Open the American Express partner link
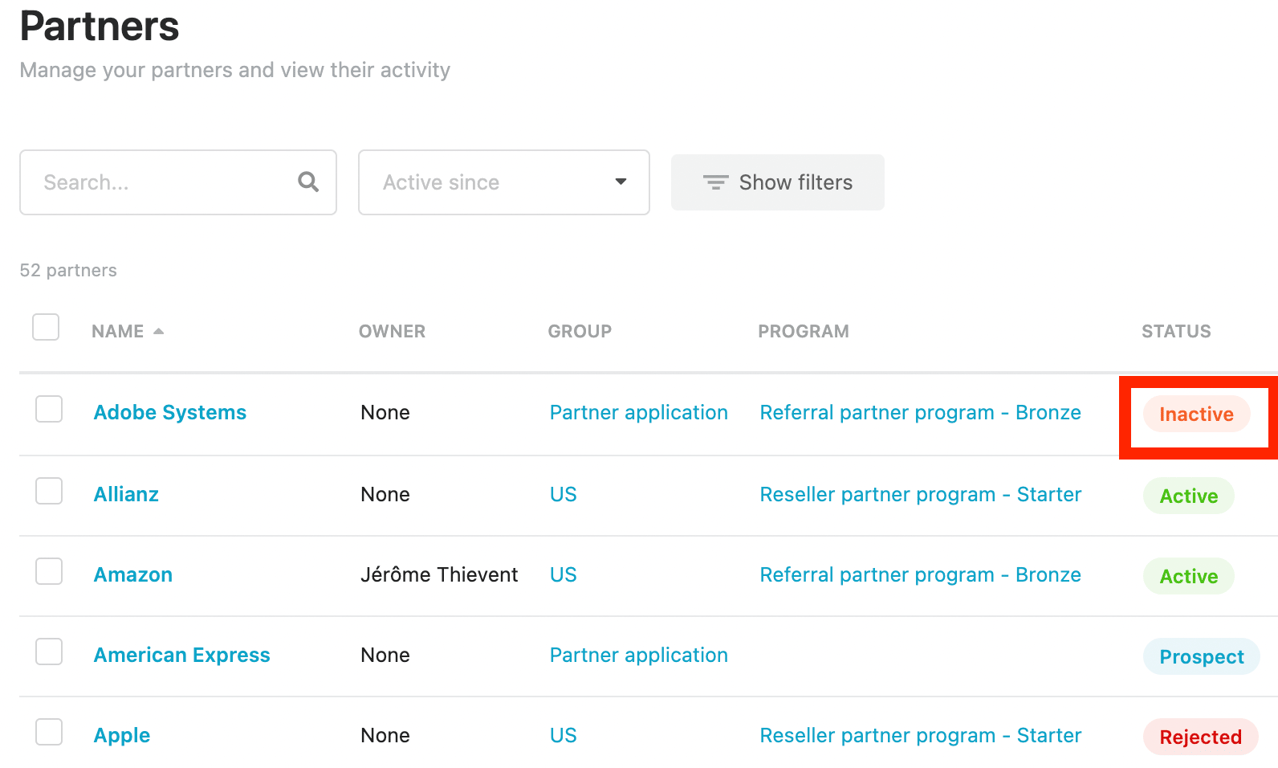Viewport: 1278px width, 768px height. click(182, 655)
